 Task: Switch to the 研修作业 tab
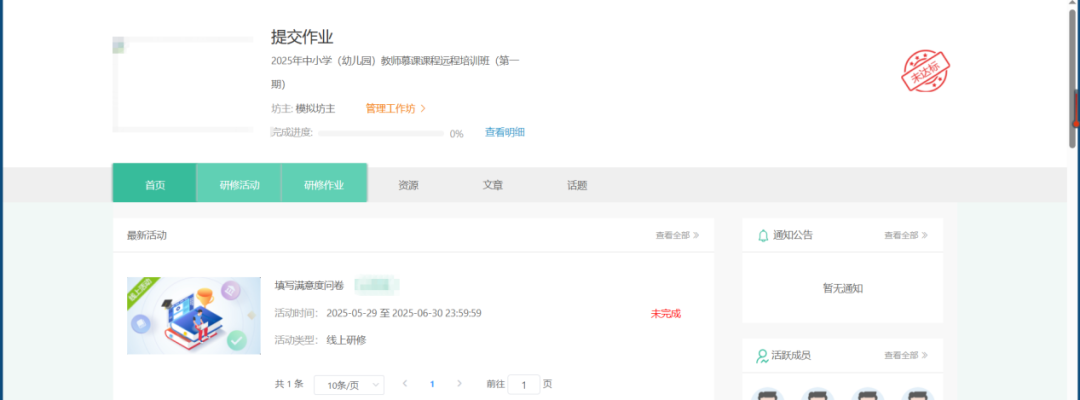click(x=324, y=185)
